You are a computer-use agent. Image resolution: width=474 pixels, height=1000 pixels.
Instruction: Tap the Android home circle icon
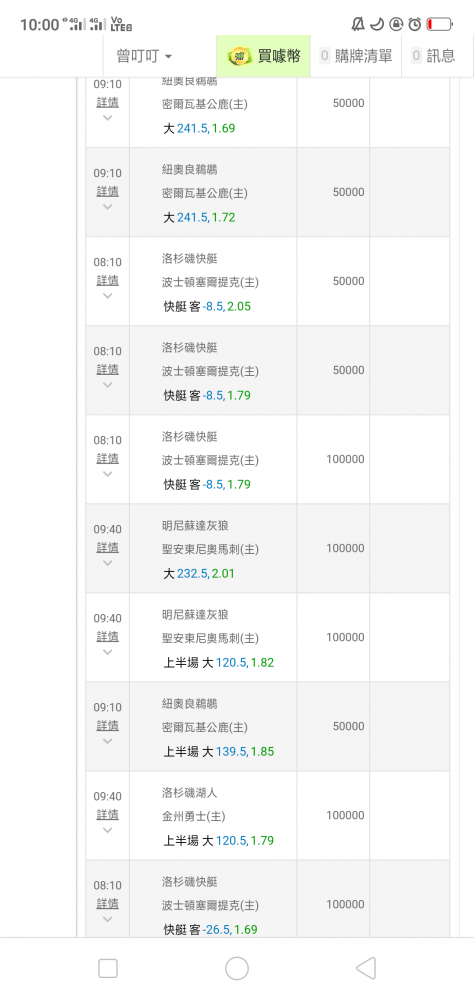tap(237, 968)
